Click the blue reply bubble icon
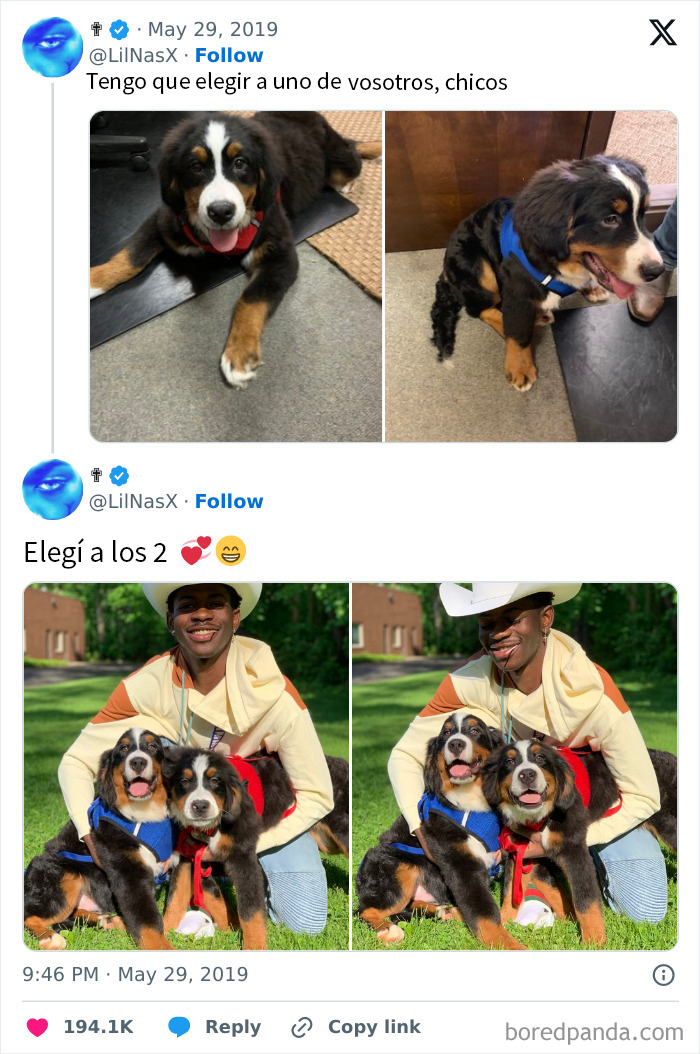The image size is (700, 1054). click(179, 1027)
